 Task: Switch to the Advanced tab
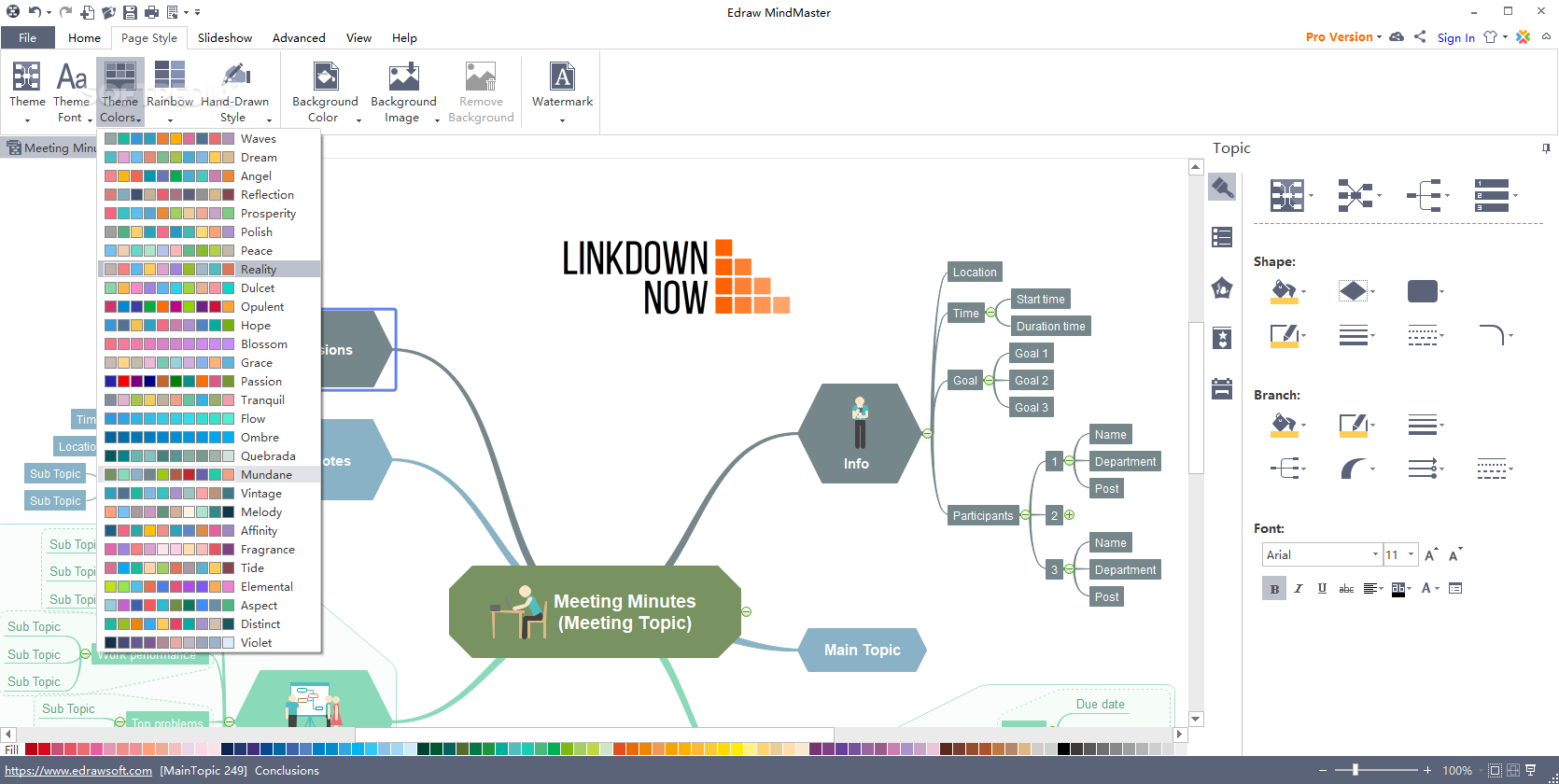click(x=299, y=38)
